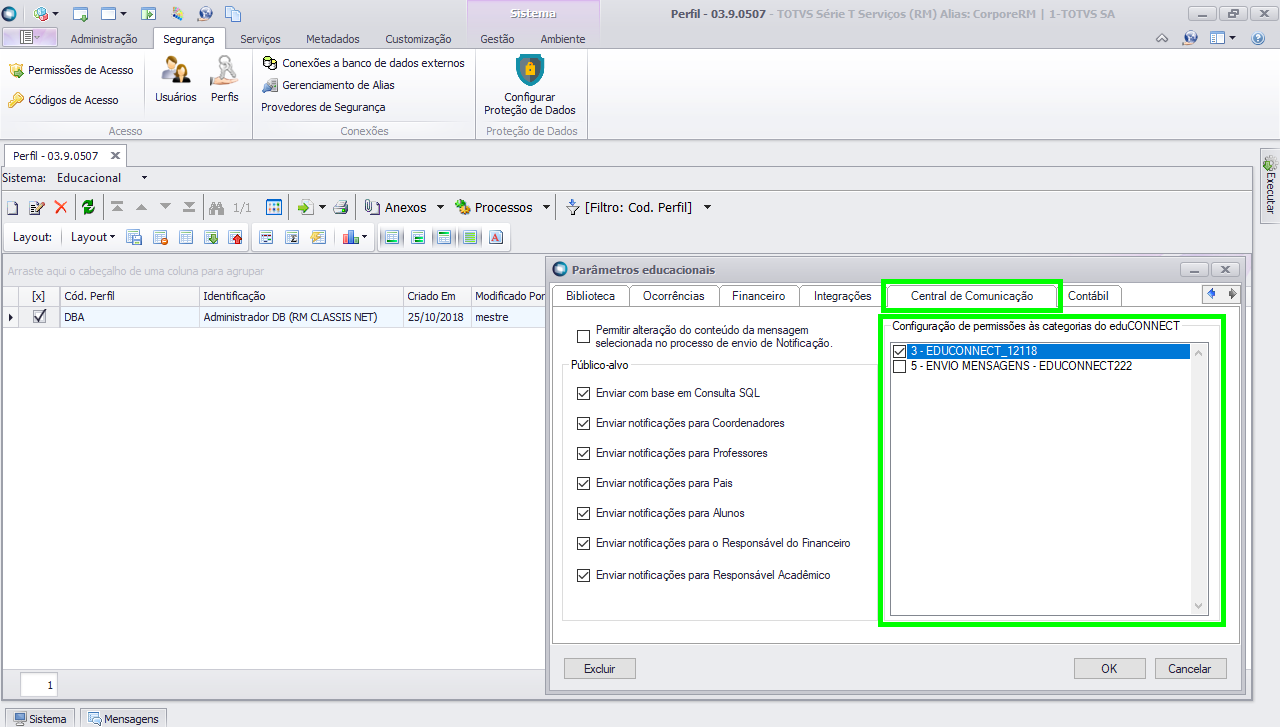This screenshot has height=728, width=1280.
Task: Switch to the Serviços ribbon tab
Action: [260, 39]
